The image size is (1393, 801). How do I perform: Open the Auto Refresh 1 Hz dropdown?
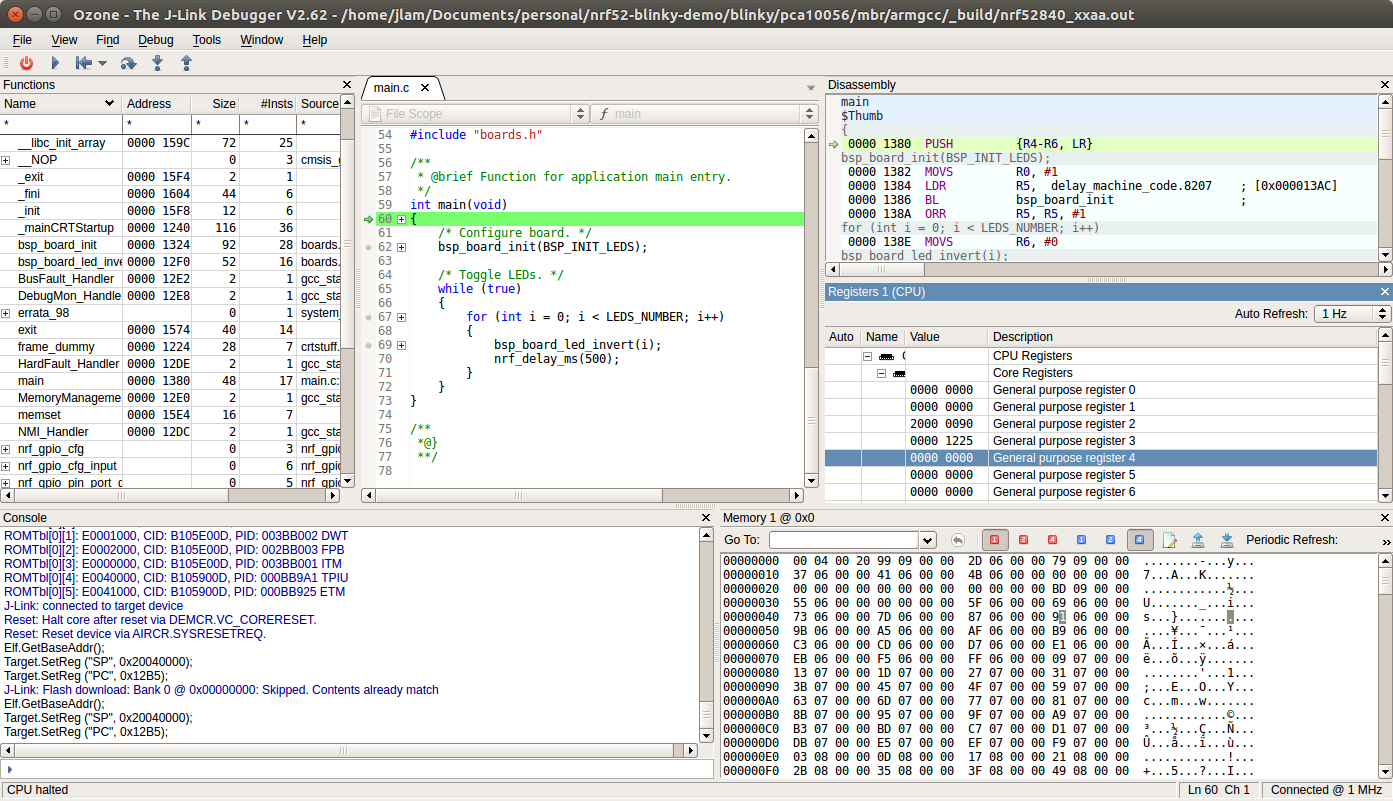click(1352, 314)
